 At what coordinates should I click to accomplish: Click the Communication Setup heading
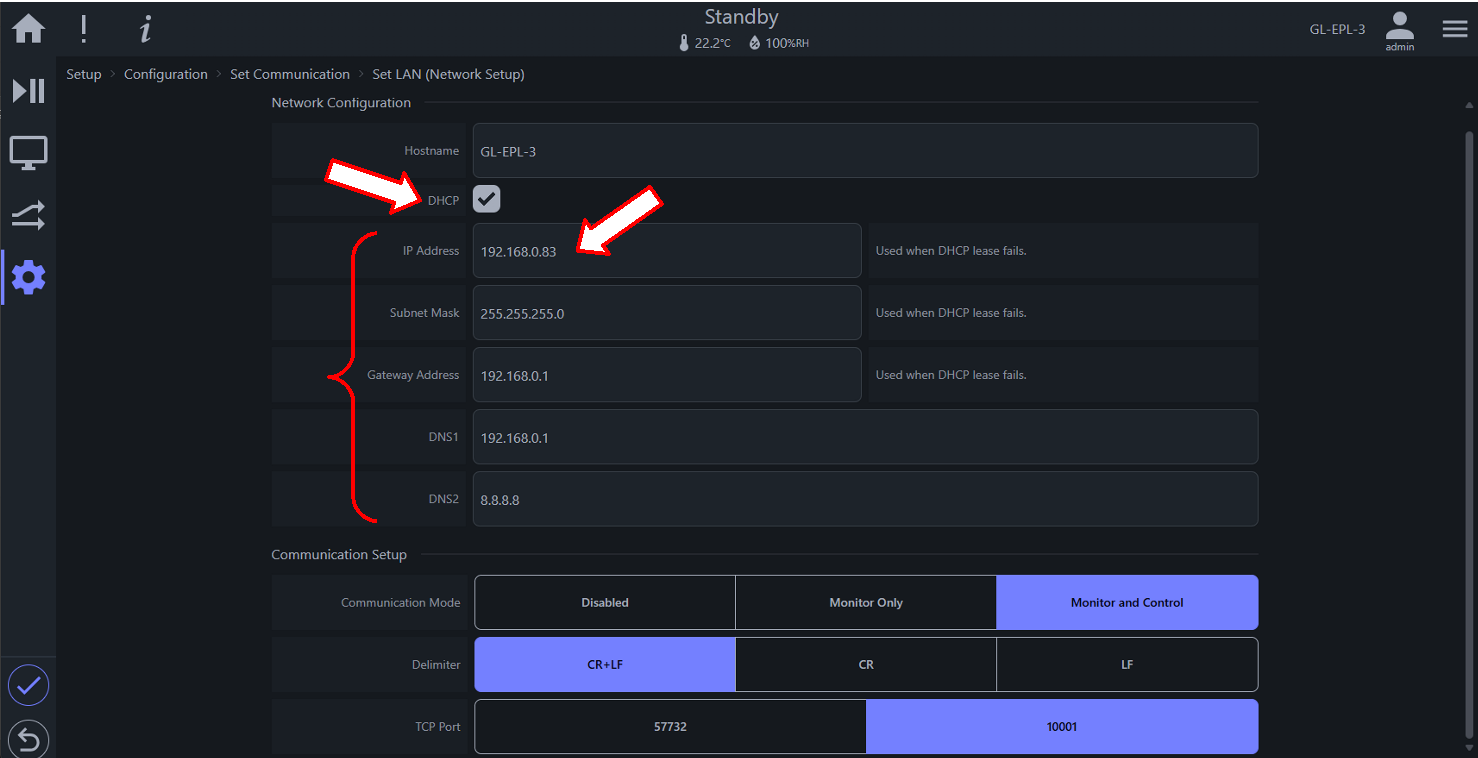[x=339, y=555]
